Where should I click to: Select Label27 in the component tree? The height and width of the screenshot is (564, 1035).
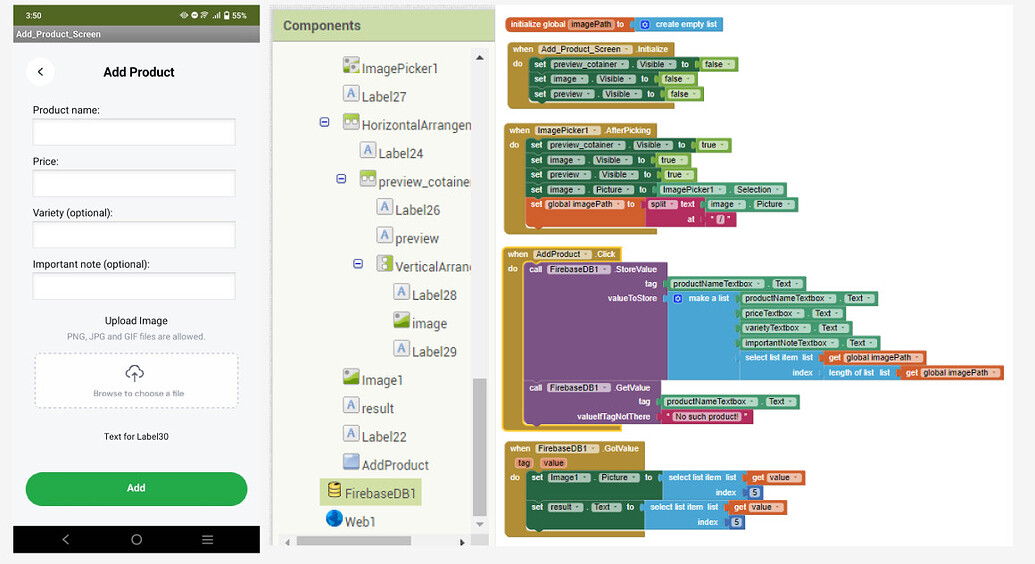click(384, 97)
